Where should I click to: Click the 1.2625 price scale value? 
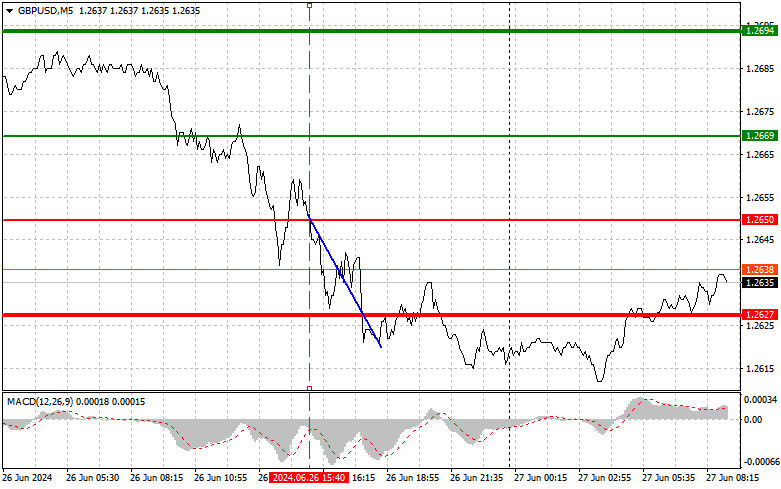[x=760, y=326]
